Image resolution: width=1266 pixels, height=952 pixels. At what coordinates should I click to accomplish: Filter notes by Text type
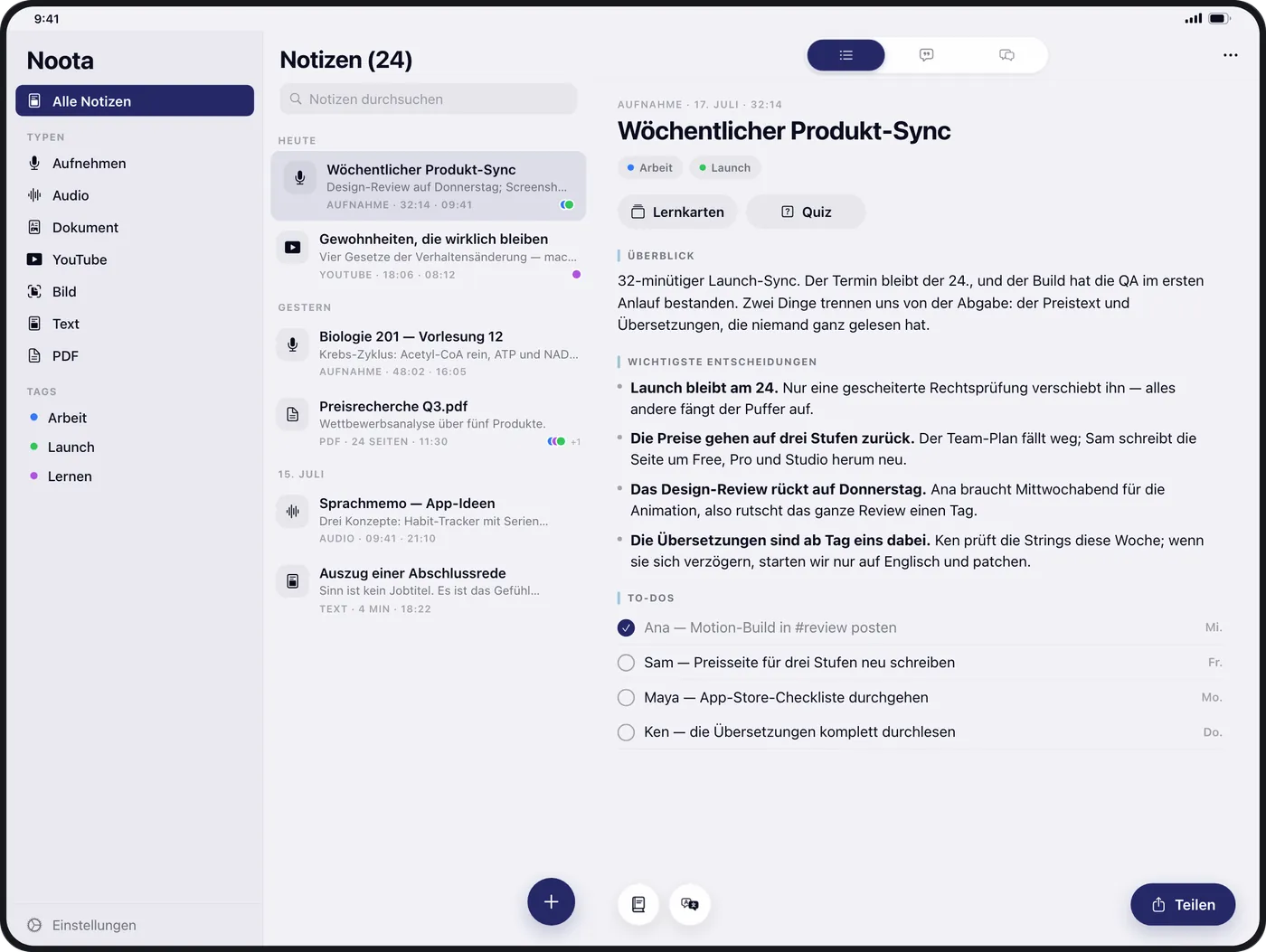click(x=135, y=324)
